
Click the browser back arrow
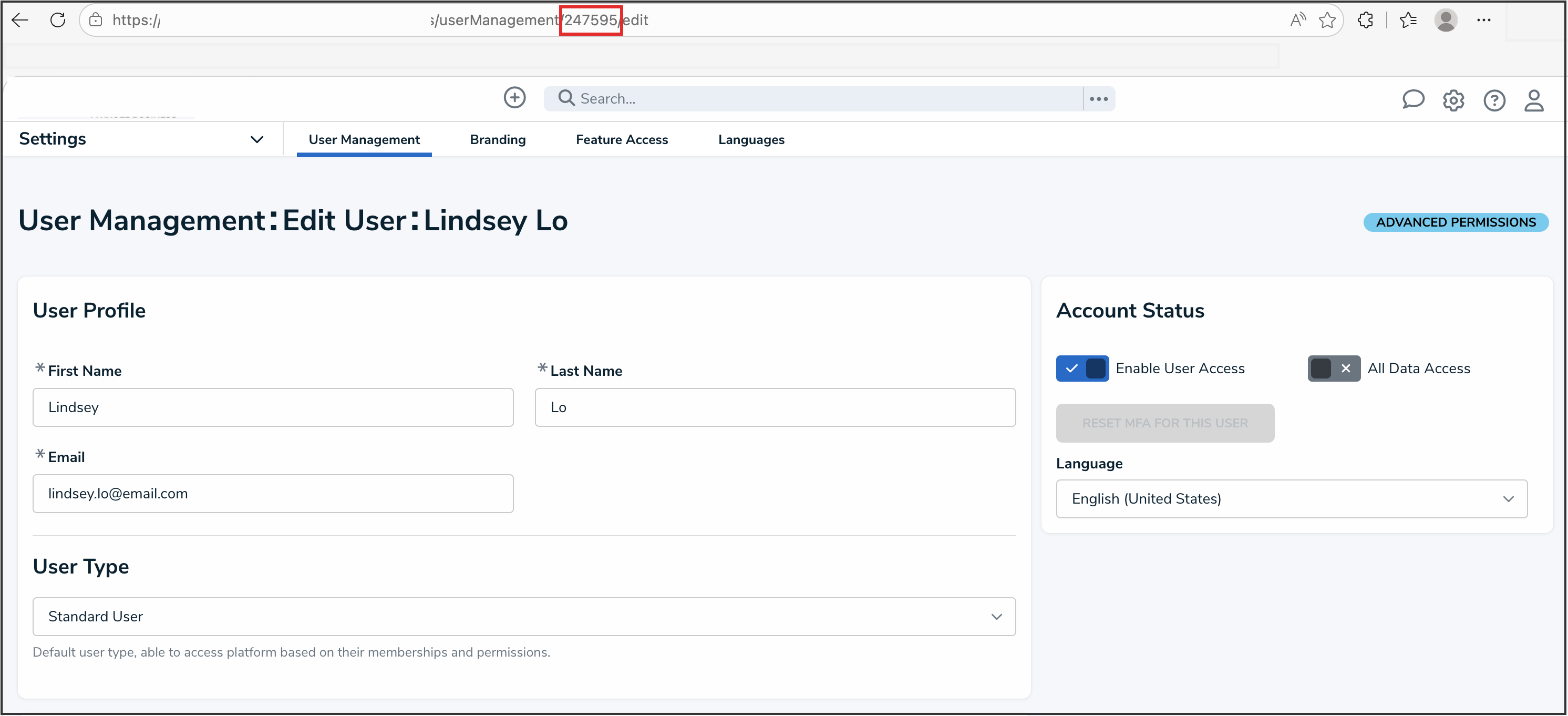click(20, 20)
